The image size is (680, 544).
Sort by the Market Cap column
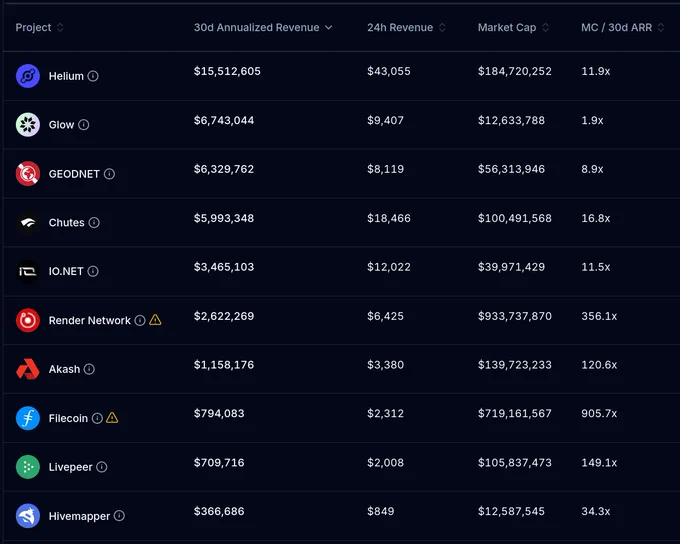513,27
